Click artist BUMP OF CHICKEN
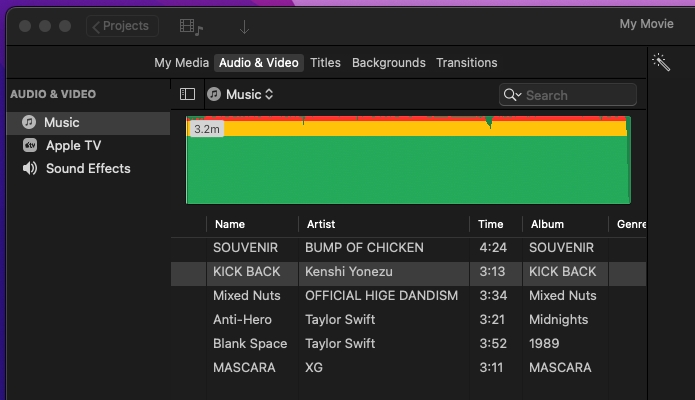Image resolution: width=695 pixels, height=400 pixels. [364, 247]
